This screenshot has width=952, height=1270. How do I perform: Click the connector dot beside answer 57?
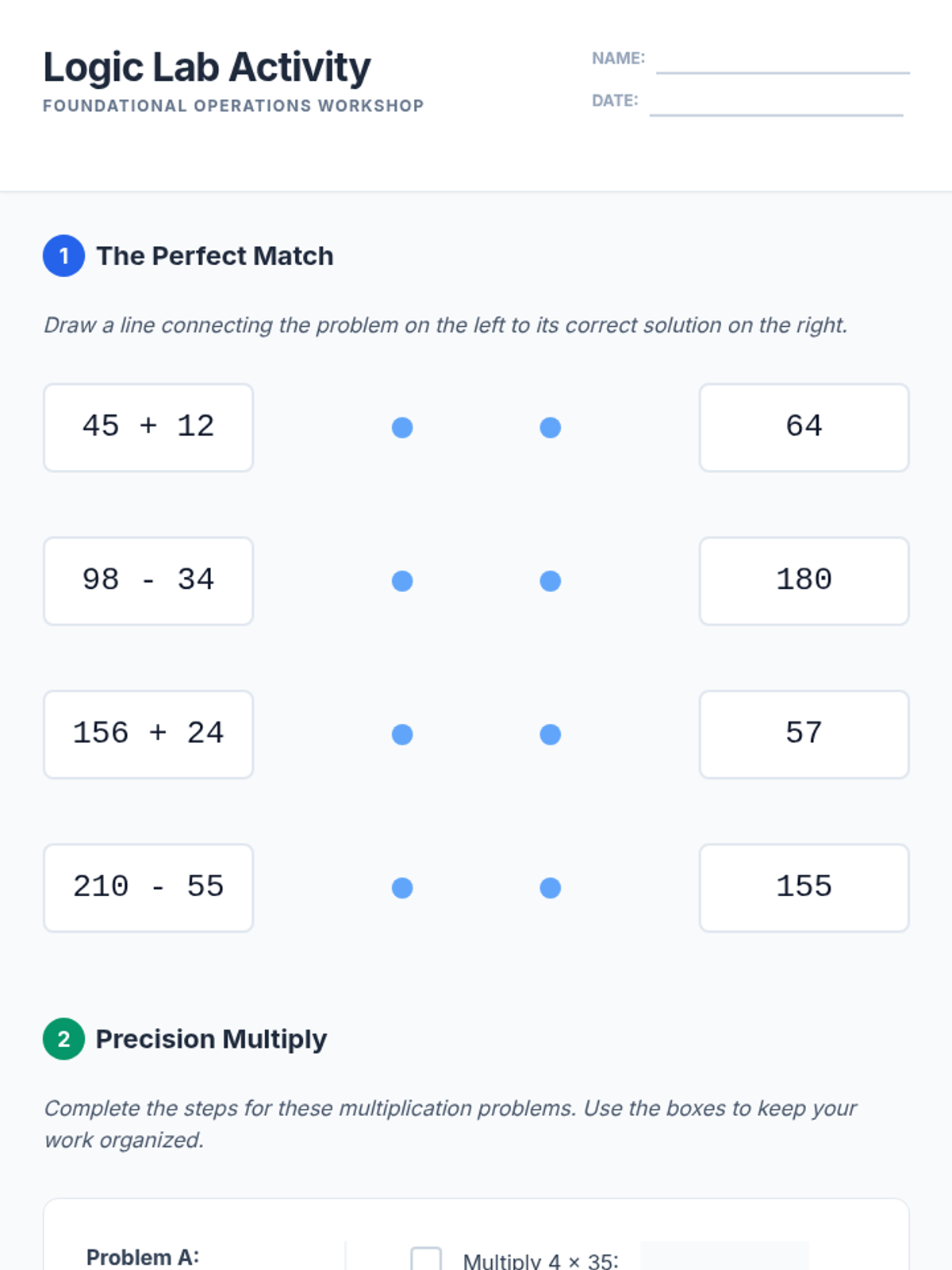[551, 734]
